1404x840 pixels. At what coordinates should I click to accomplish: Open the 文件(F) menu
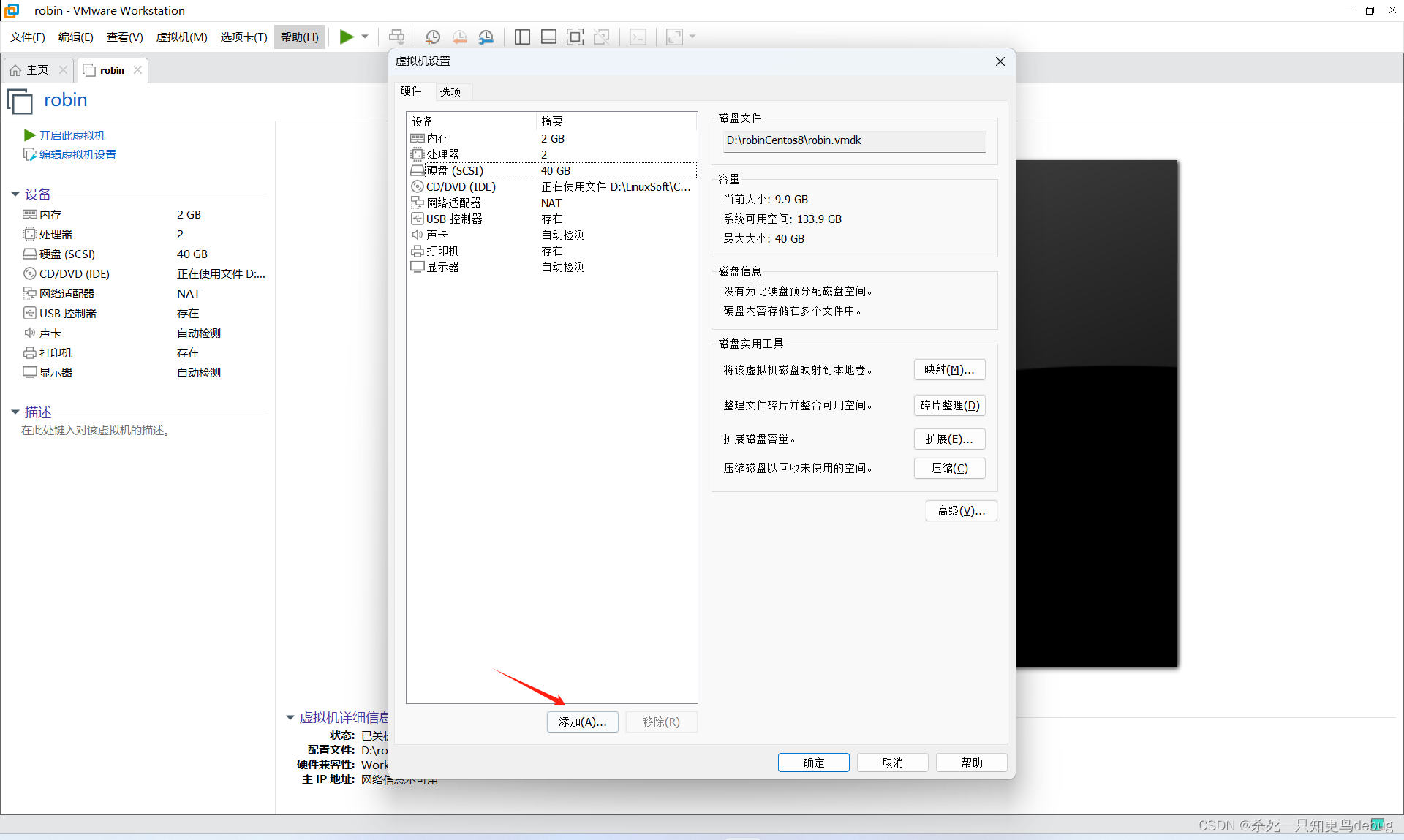click(28, 37)
